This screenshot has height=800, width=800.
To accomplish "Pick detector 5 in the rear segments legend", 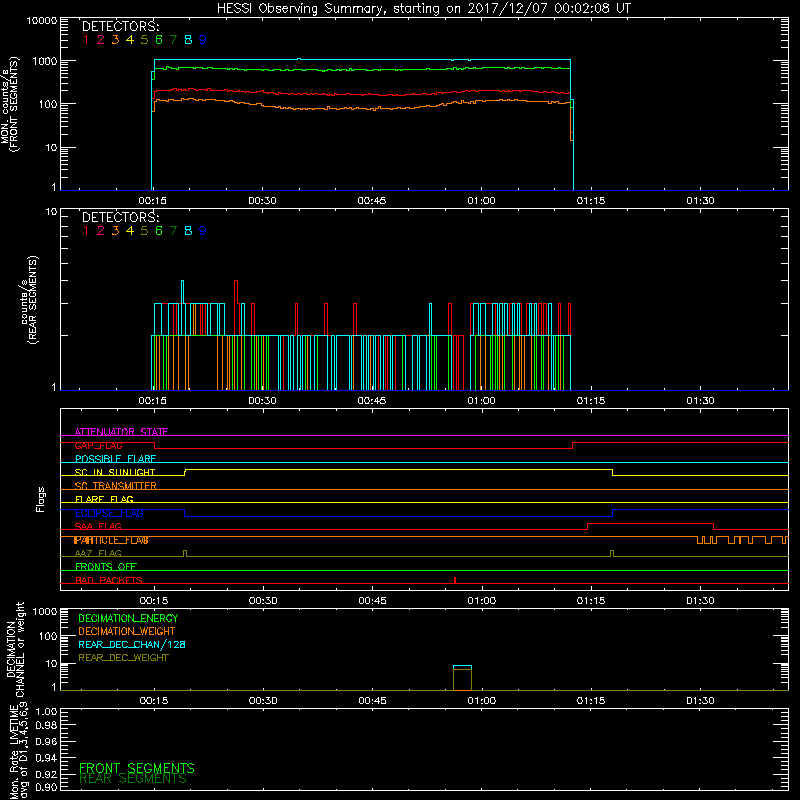I will 144,231.
